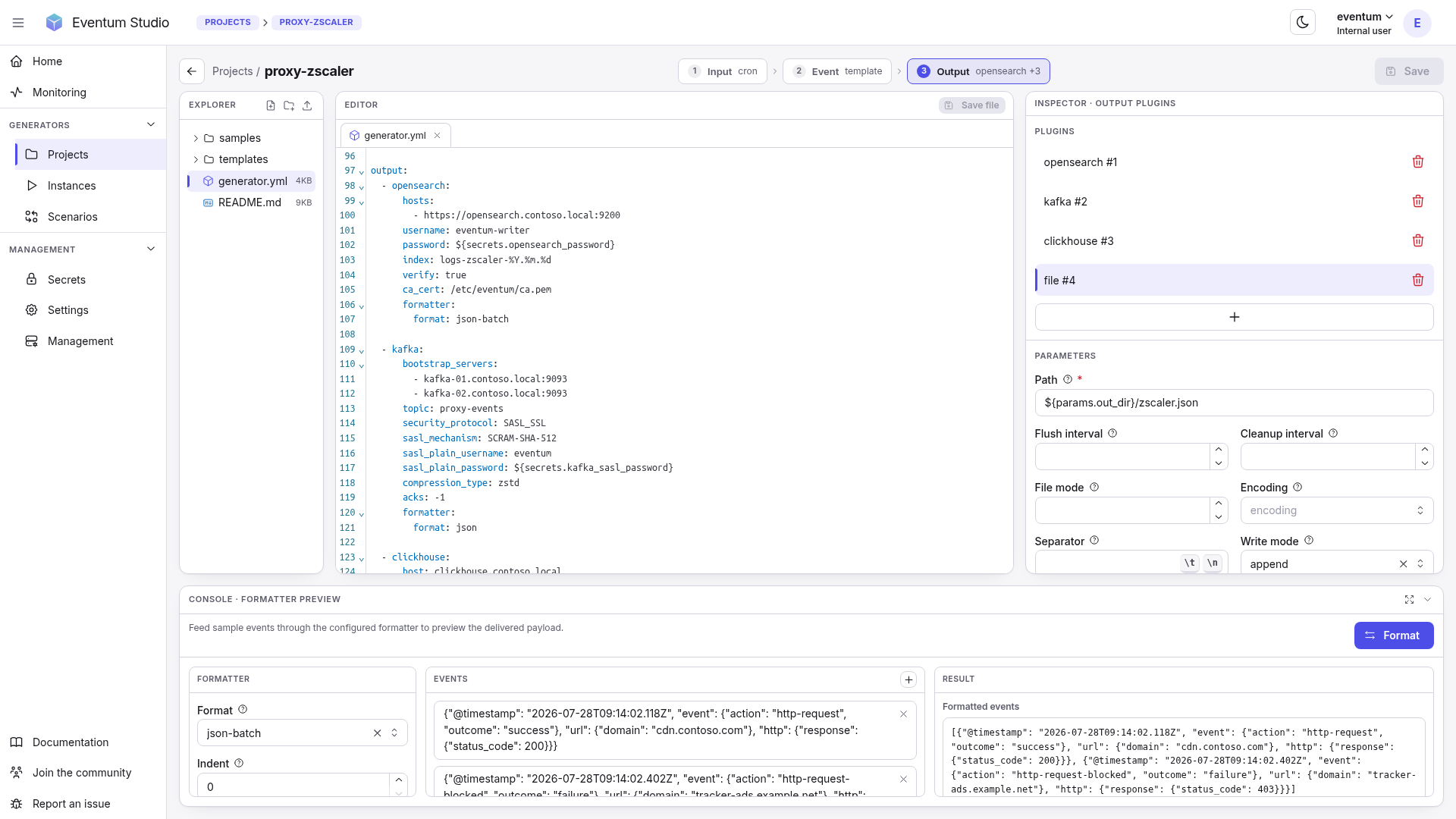1456x819 pixels.
Task: Click the top Save button
Action: [1408, 71]
